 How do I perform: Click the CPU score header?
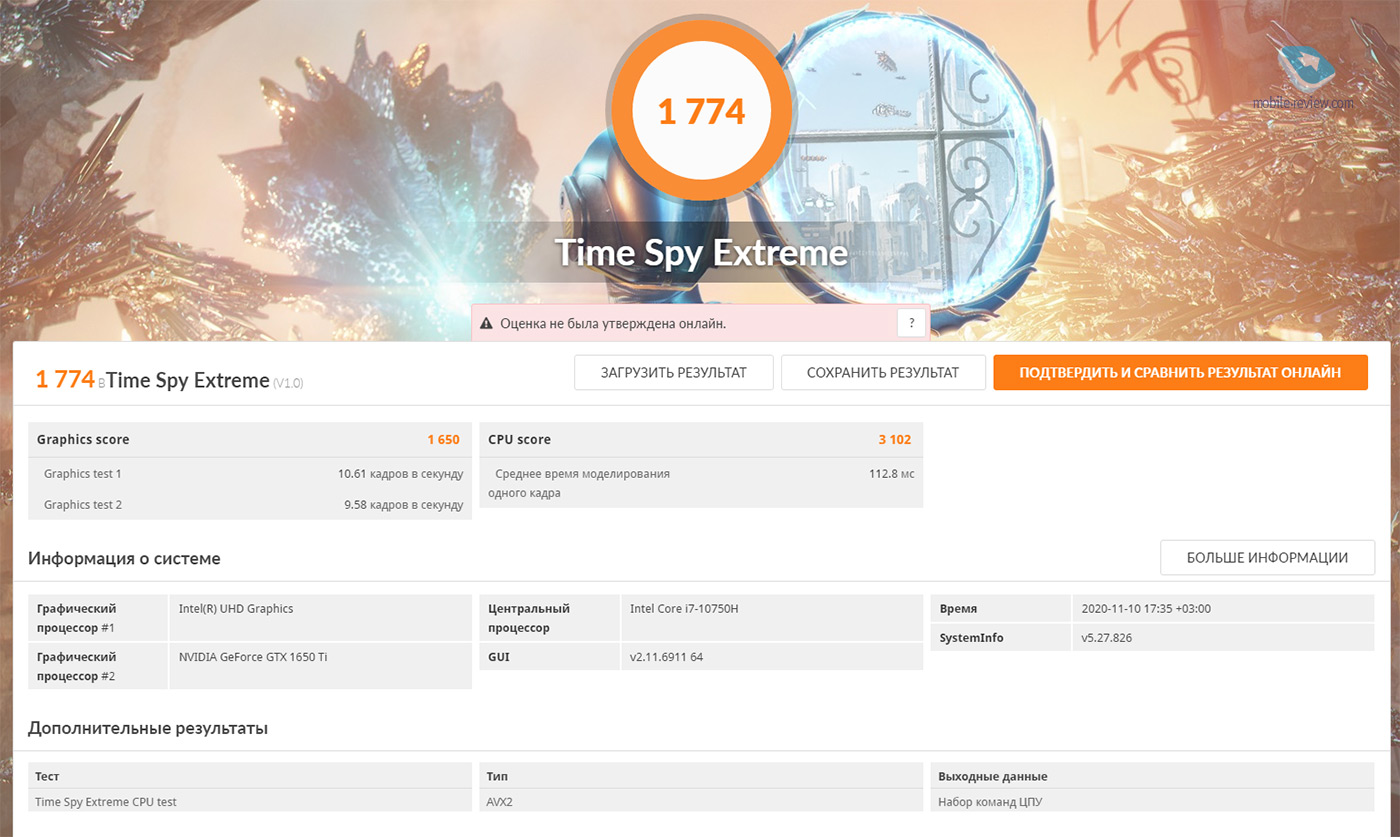[519, 439]
